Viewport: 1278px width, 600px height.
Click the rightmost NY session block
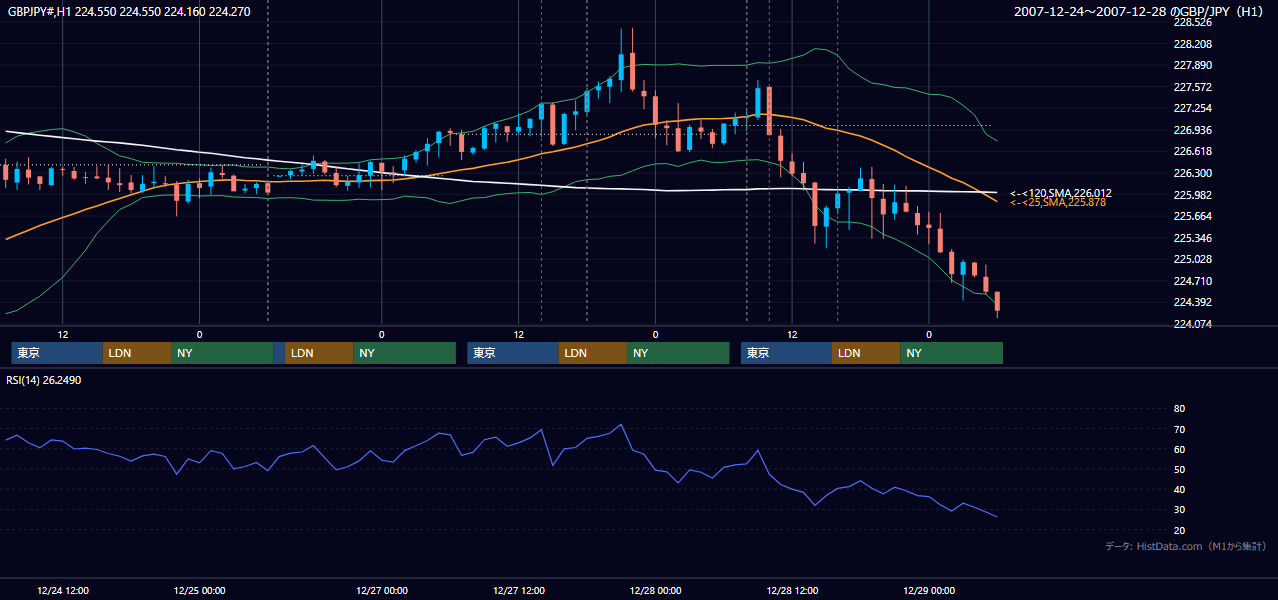tap(951, 353)
